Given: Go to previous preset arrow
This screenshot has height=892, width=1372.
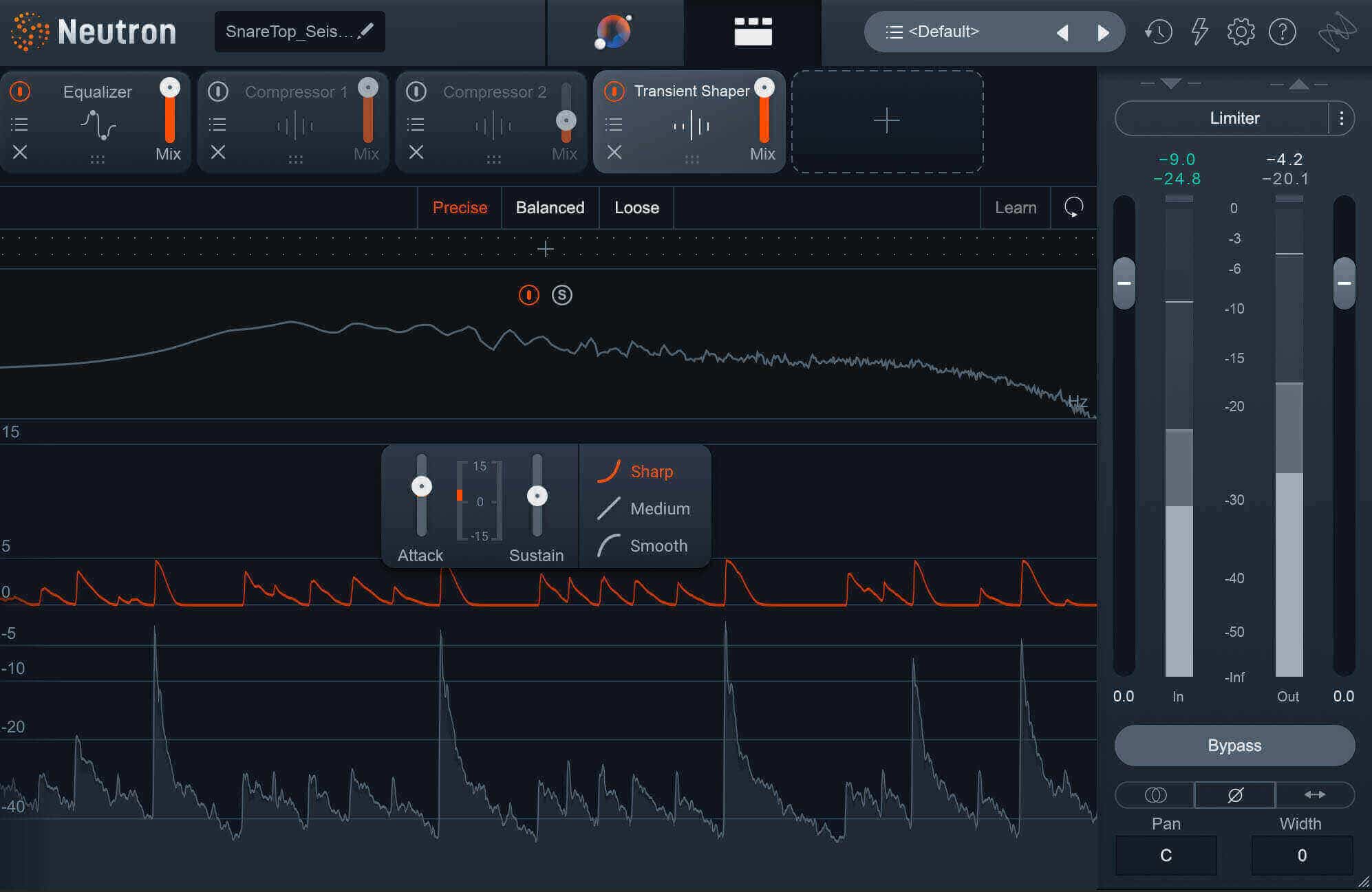Looking at the screenshot, I should point(1062,32).
